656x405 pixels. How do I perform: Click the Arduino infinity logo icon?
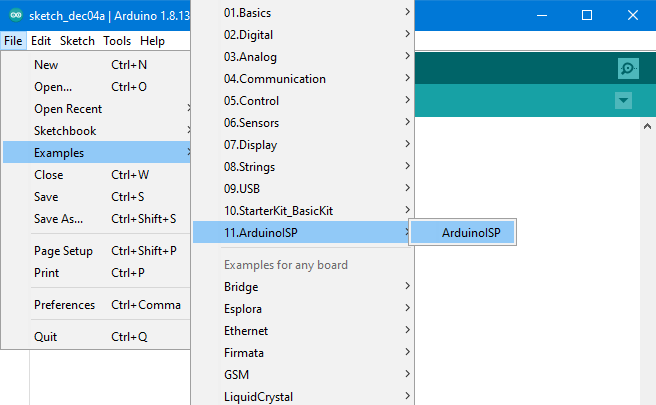[x=16, y=15]
